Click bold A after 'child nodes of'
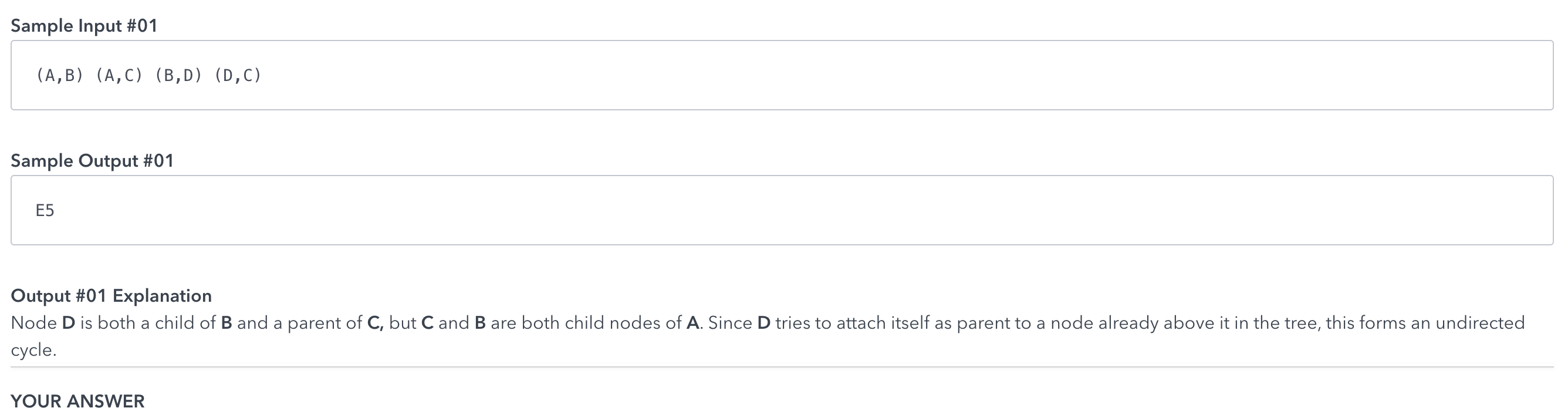The width and height of the screenshot is (1568, 418). click(692, 323)
